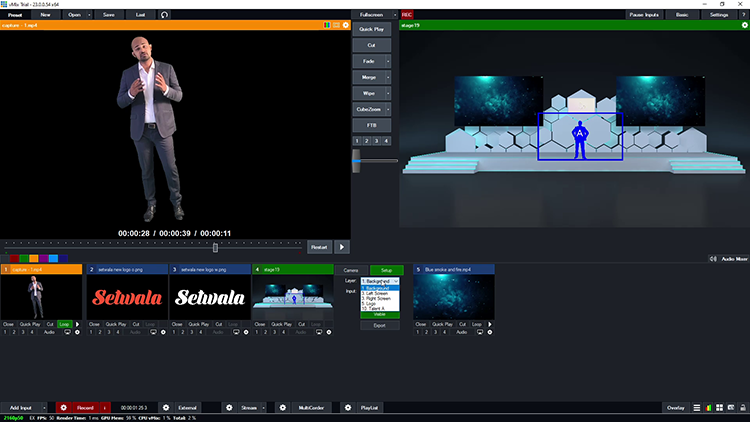Click the undo arrow icon next to Last

[x=165, y=15]
